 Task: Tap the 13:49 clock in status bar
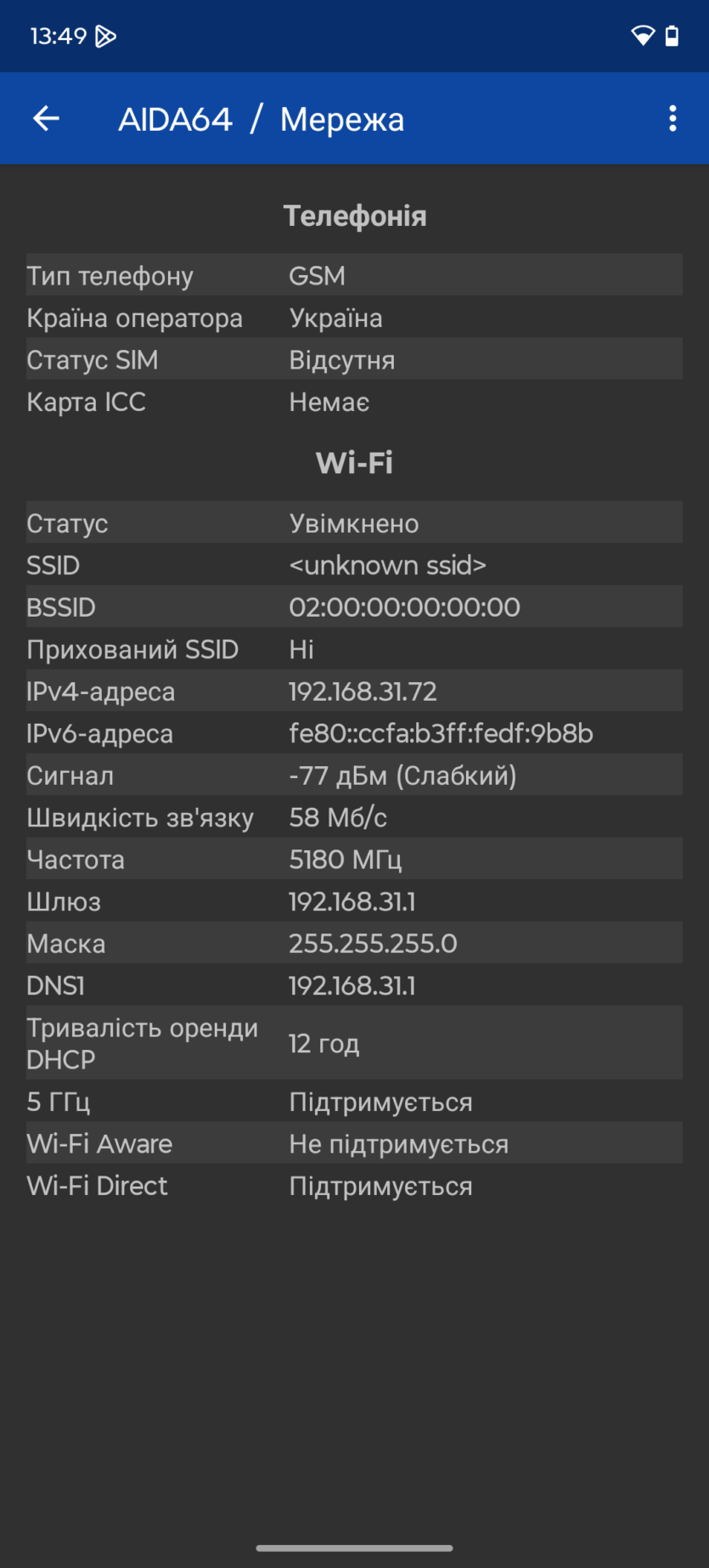(58, 36)
